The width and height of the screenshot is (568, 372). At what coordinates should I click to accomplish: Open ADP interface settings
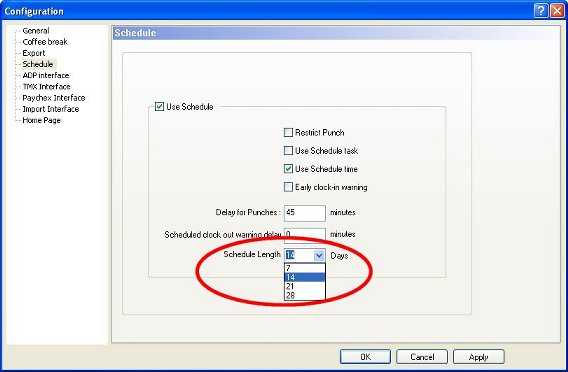(x=46, y=76)
